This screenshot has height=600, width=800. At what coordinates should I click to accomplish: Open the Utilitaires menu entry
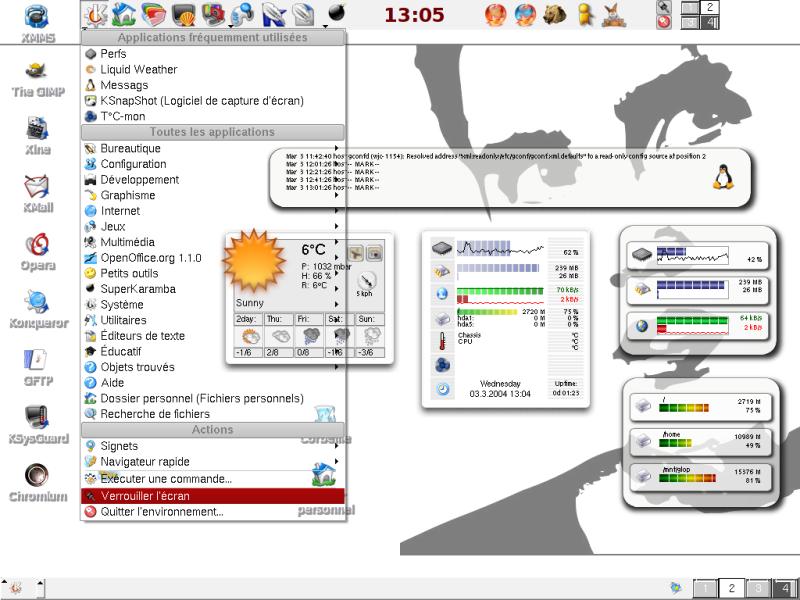[213, 320]
